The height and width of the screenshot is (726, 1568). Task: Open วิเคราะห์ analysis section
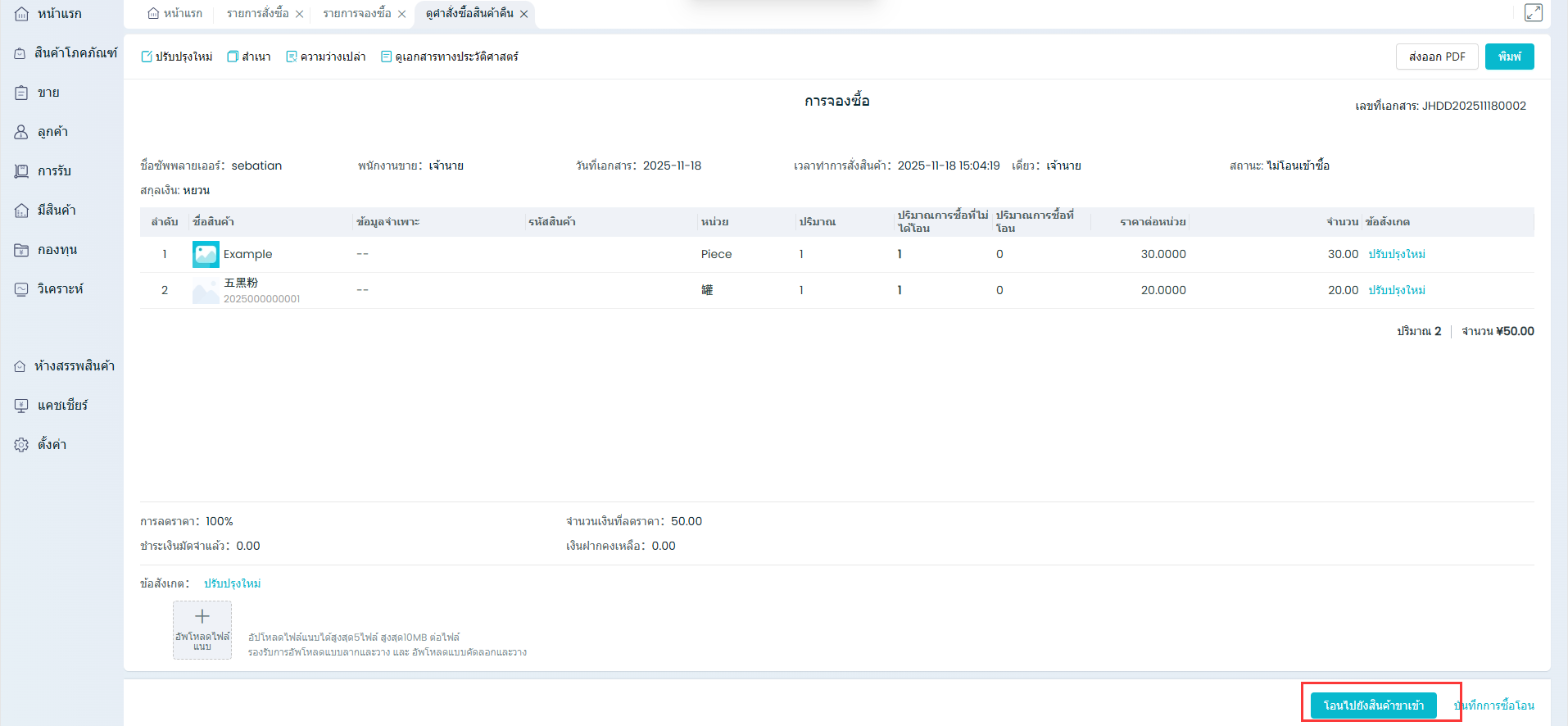click(59, 289)
